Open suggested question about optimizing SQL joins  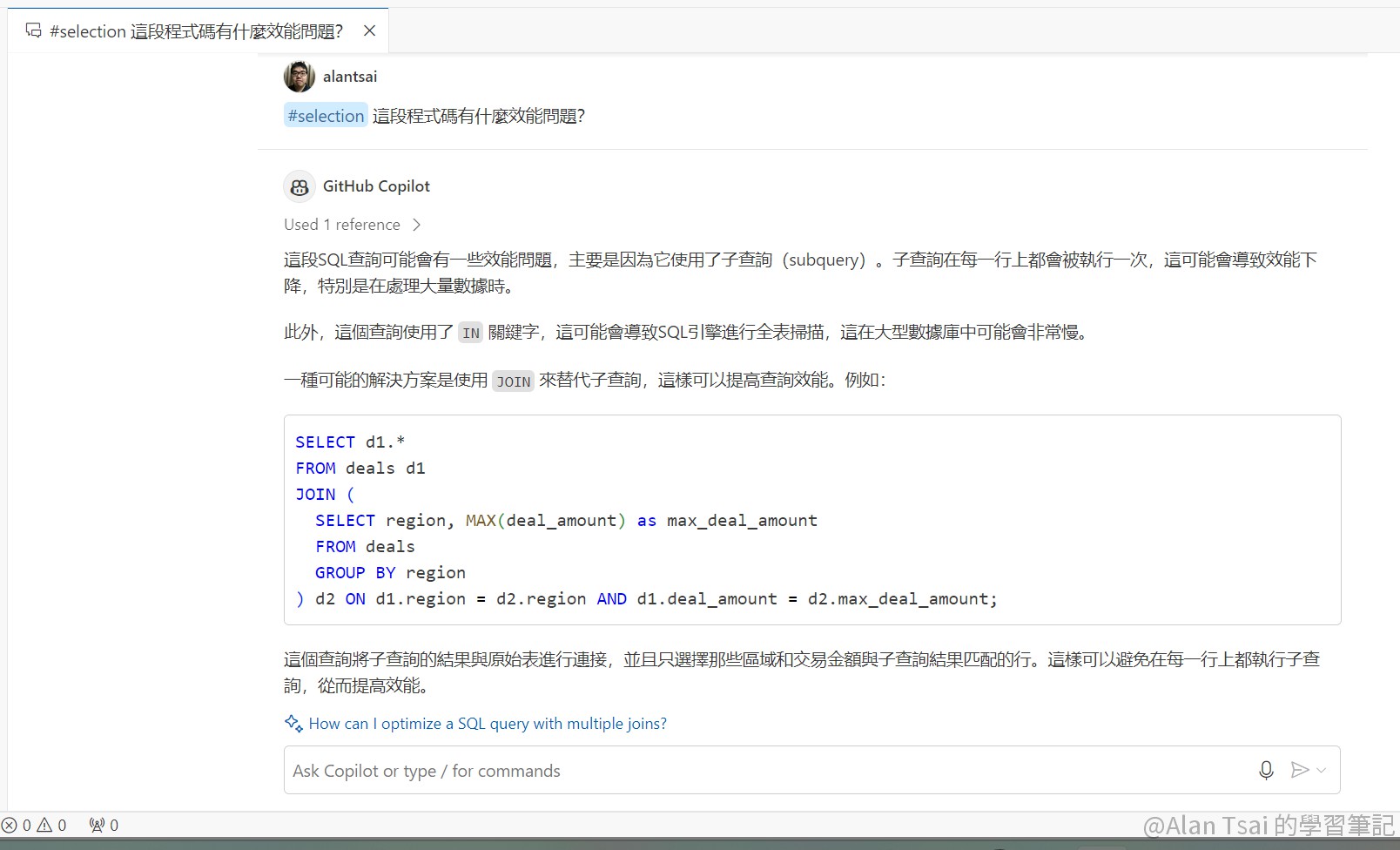click(x=488, y=724)
